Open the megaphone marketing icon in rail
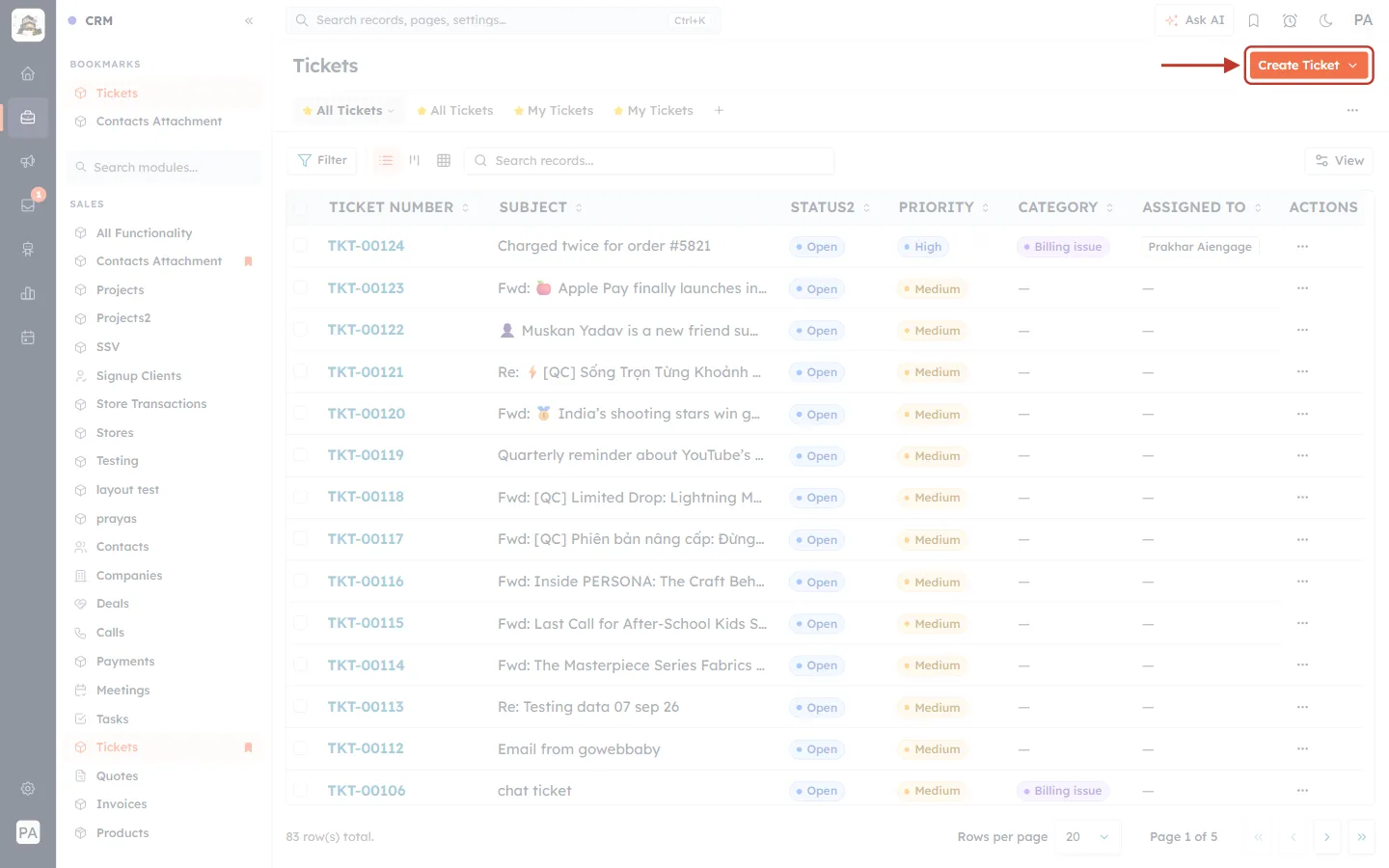 [x=28, y=161]
